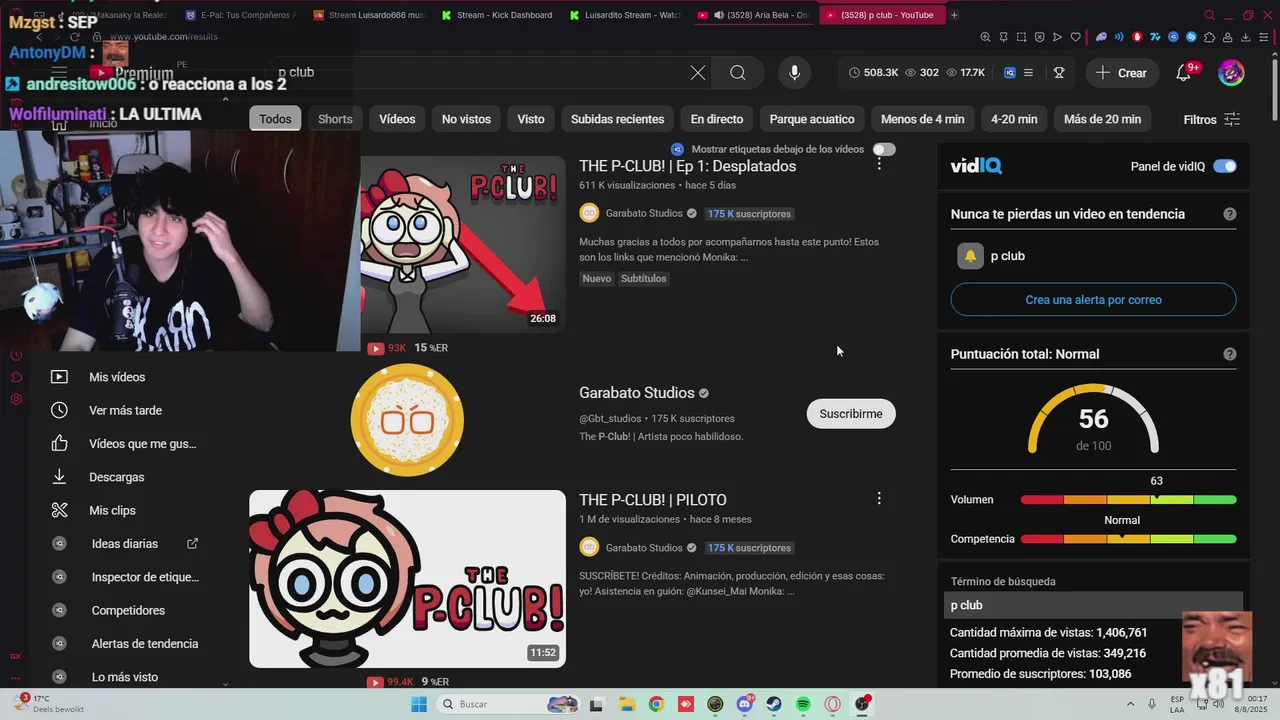Open Ver más tarde in sidebar
The width and height of the screenshot is (1280, 720).
126,410
